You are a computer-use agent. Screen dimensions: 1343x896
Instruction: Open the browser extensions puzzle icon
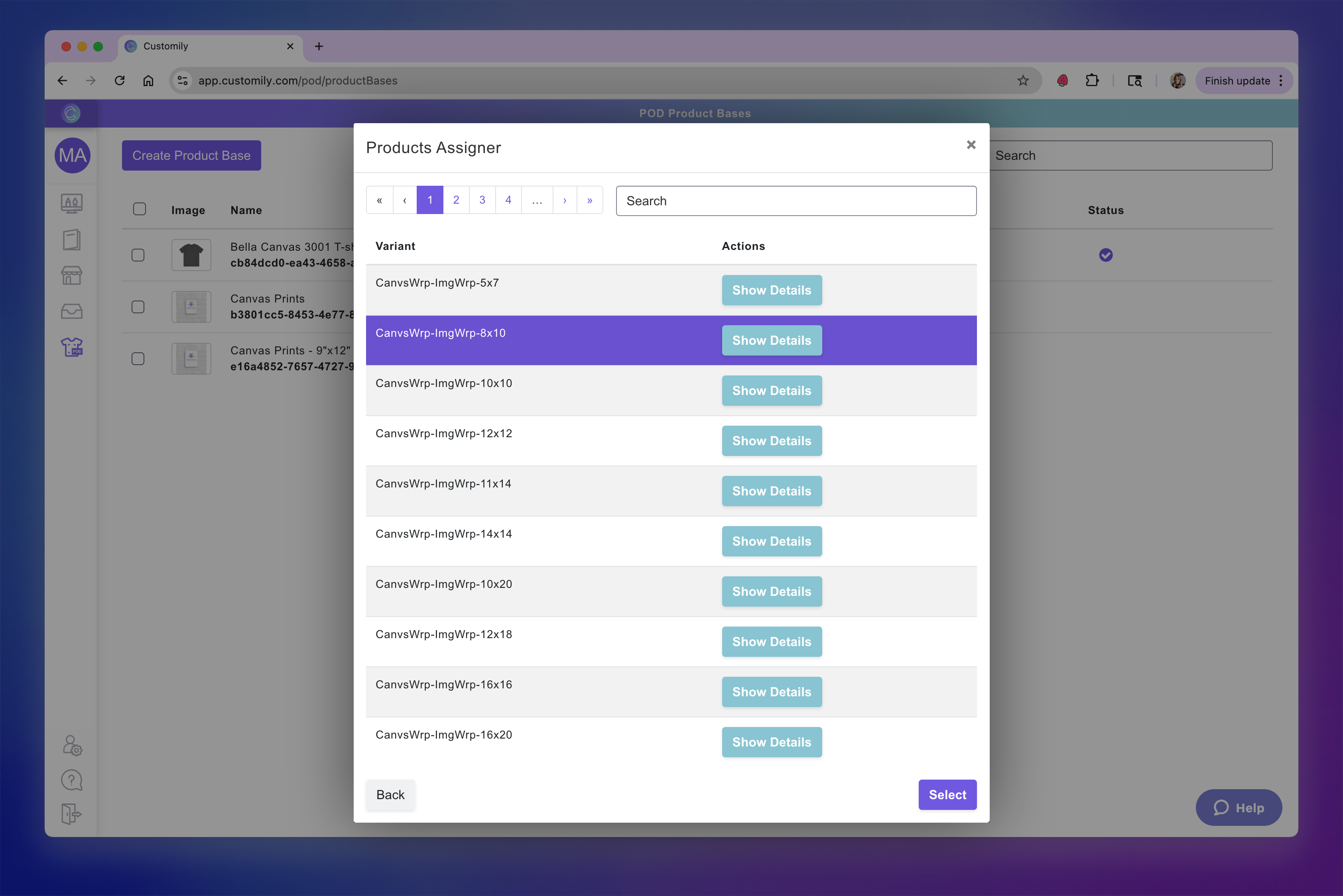click(x=1092, y=81)
